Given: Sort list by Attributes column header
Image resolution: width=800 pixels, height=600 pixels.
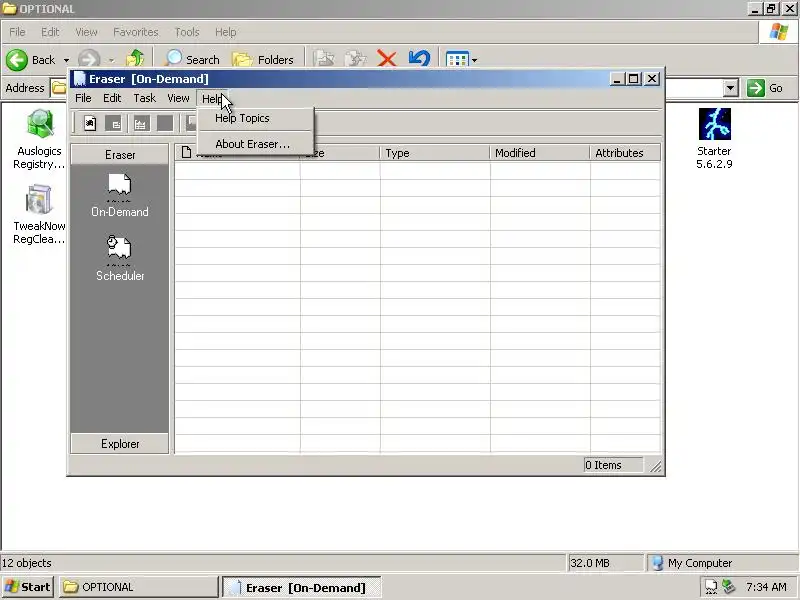Looking at the screenshot, I should pyautogui.click(x=625, y=153).
